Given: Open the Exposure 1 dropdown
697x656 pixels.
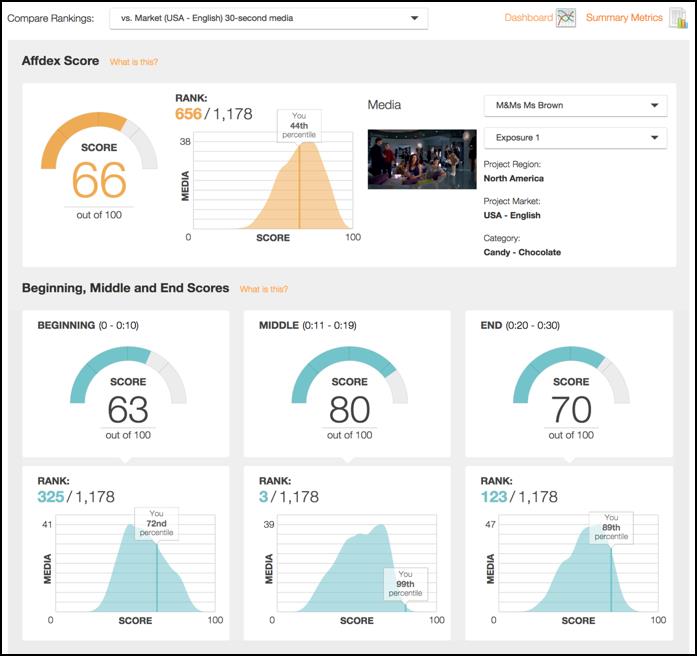Looking at the screenshot, I should click(575, 138).
